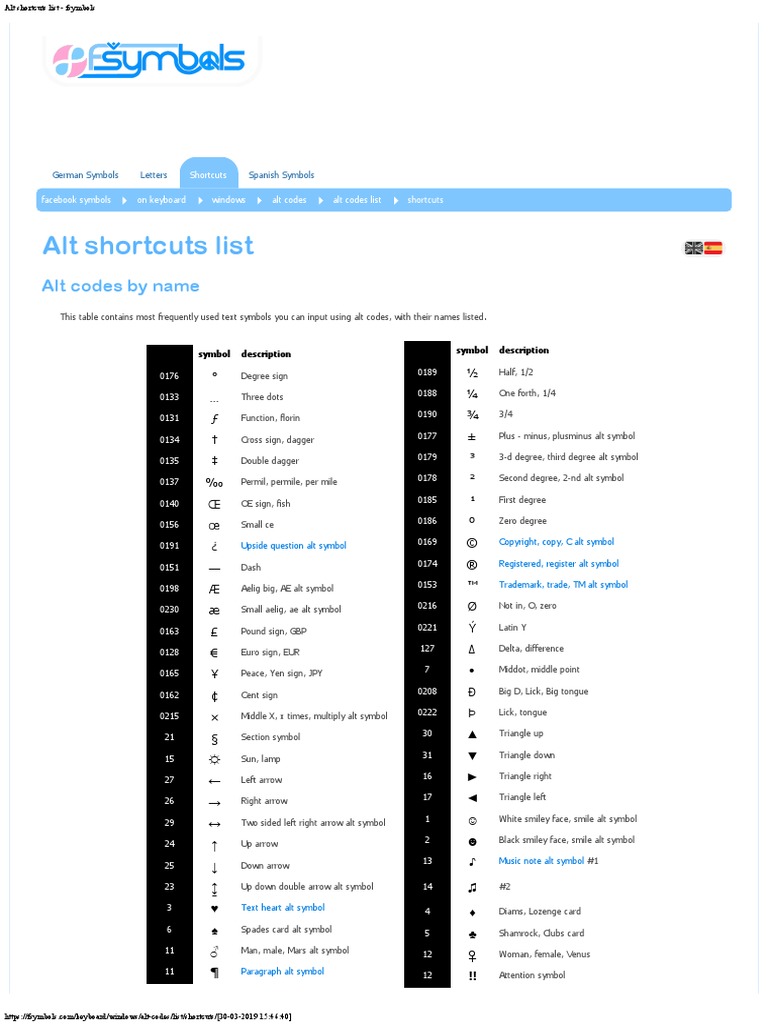The height and width of the screenshot is (1024, 768).
Task: Click the white smiley face symbol
Action: tap(472, 819)
